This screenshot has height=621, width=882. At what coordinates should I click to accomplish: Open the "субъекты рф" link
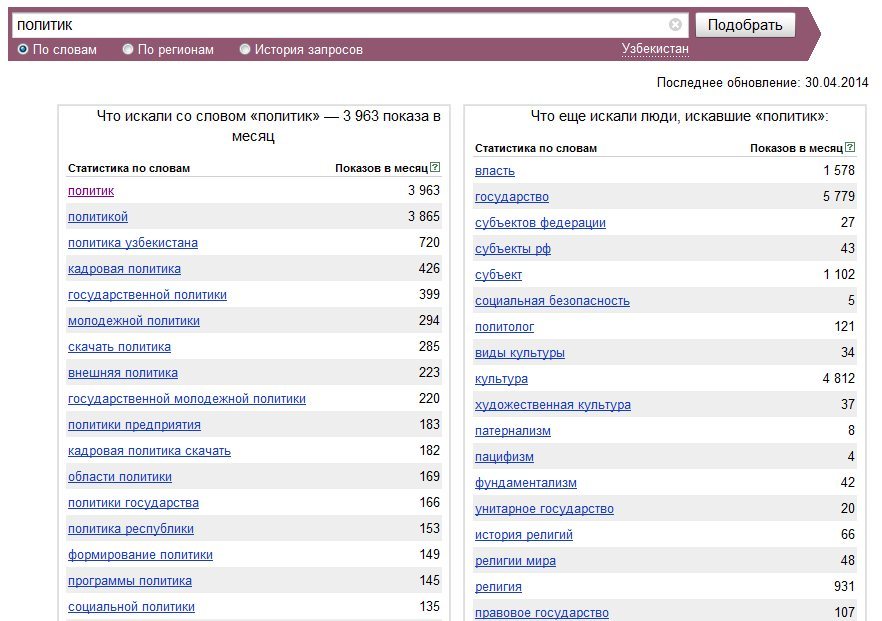click(512, 249)
